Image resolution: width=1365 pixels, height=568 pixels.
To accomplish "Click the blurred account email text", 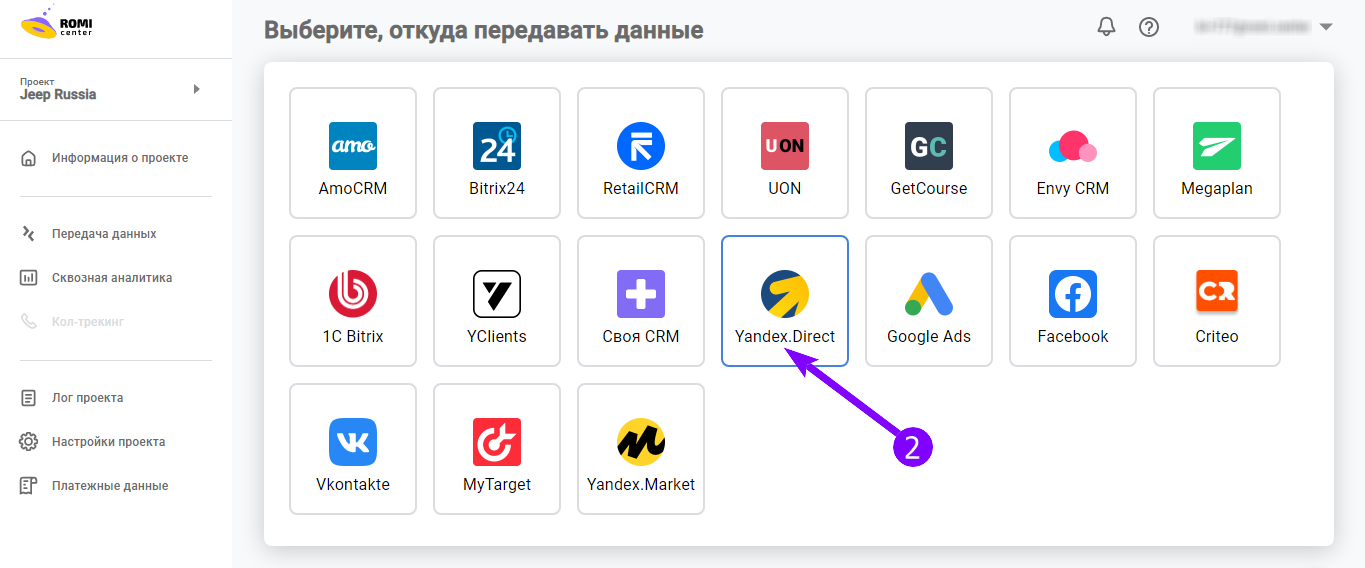I will pyautogui.click(x=1250, y=27).
